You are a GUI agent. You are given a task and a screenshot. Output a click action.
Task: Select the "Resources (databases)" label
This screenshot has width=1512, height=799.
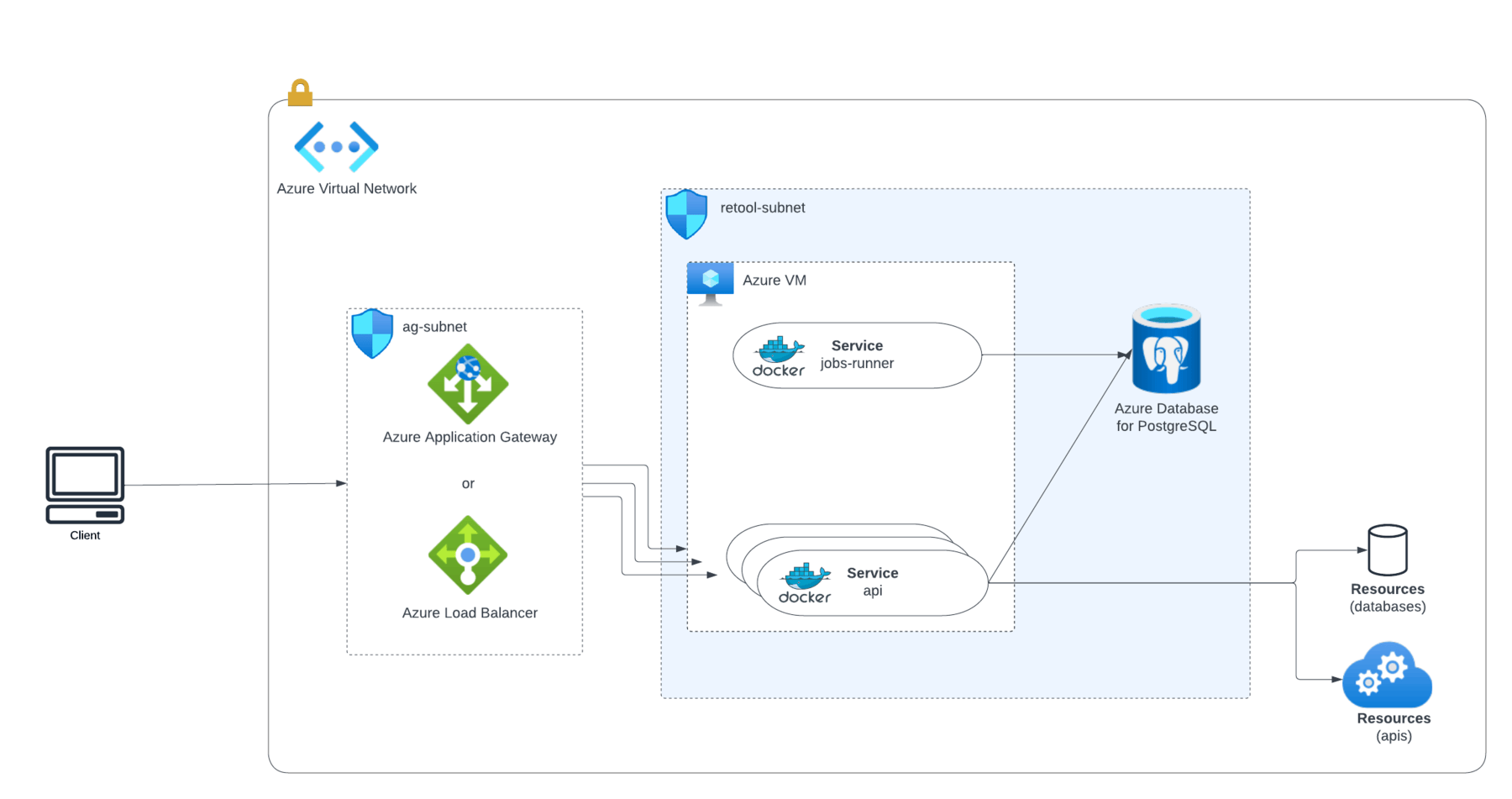point(1388,598)
